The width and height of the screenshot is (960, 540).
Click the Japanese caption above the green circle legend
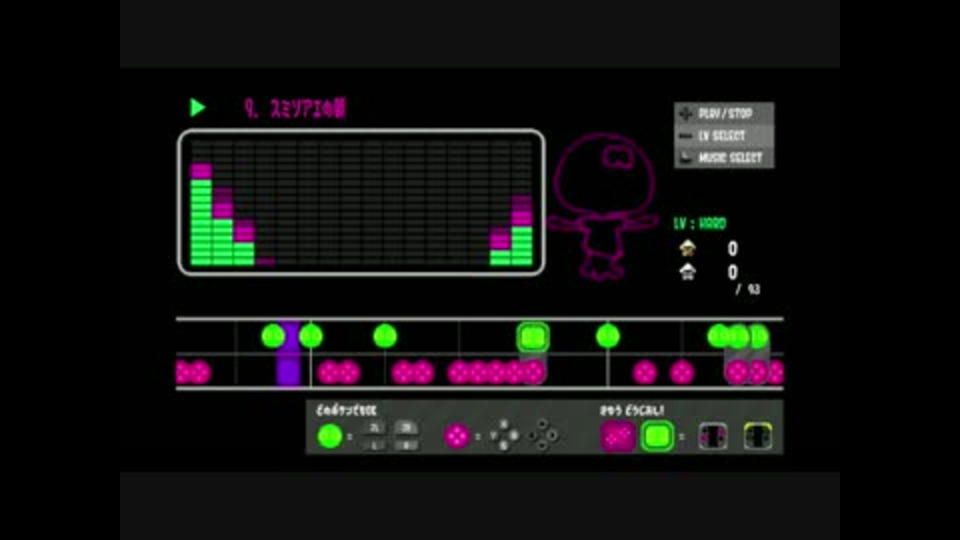coord(347,411)
